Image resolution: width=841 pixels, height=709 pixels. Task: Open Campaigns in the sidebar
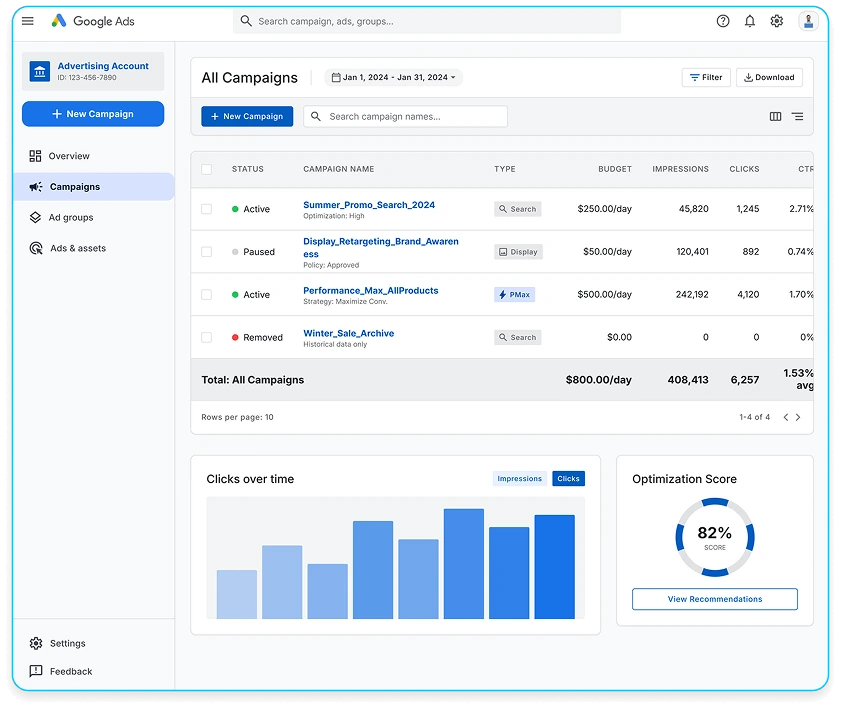pyautogui.click(x=93, y=187)
